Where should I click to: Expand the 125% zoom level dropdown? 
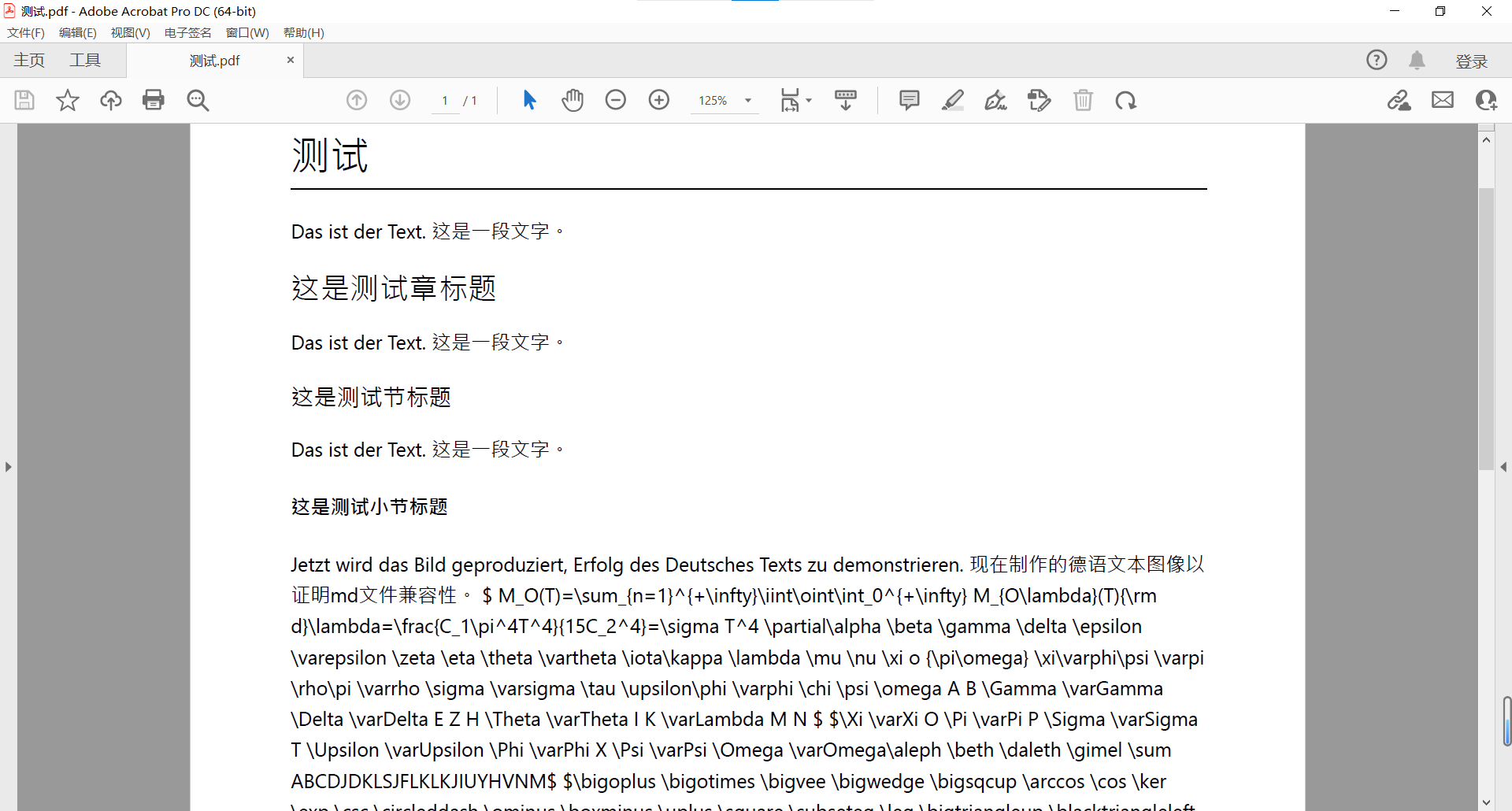(x=748, y=101)
